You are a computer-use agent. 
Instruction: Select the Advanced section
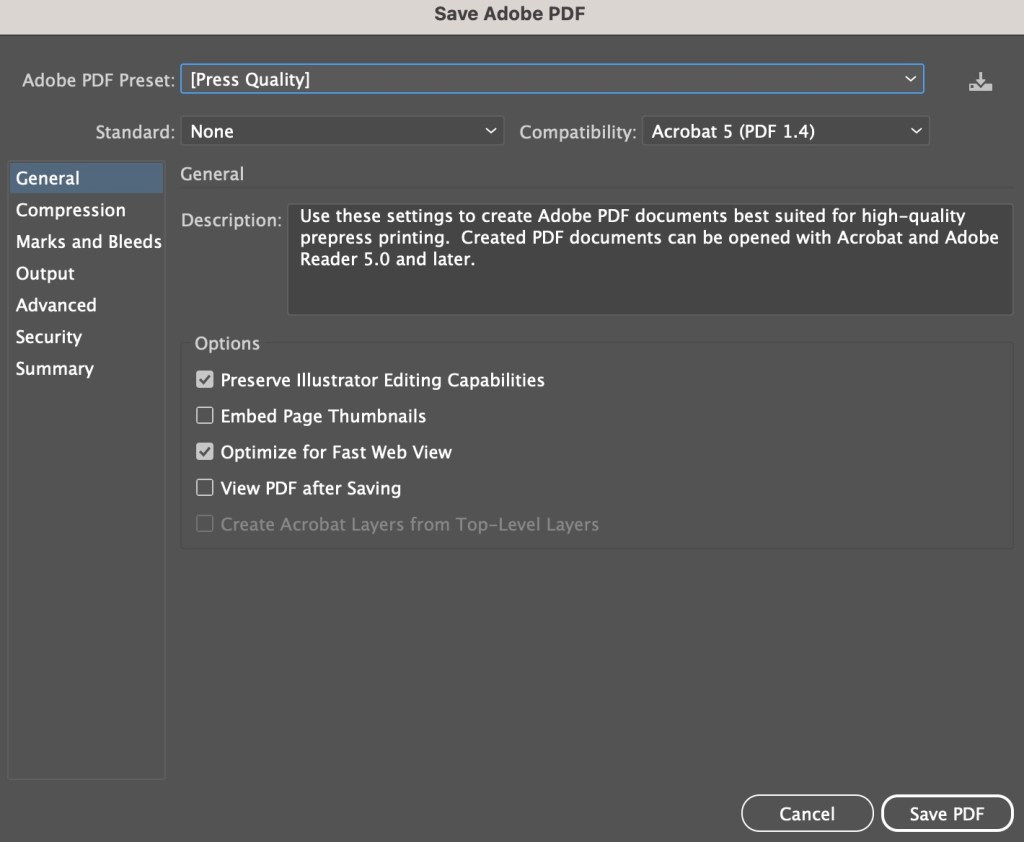(x=56, y=305)
